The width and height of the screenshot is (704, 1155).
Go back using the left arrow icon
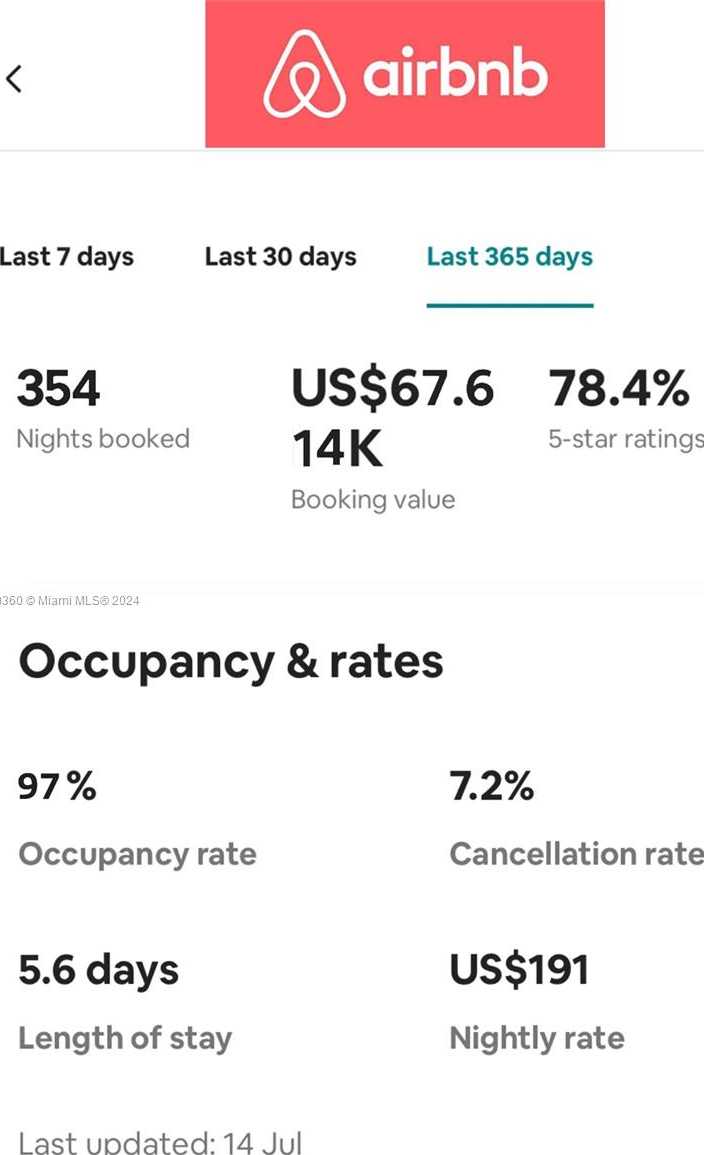point(14,78)
